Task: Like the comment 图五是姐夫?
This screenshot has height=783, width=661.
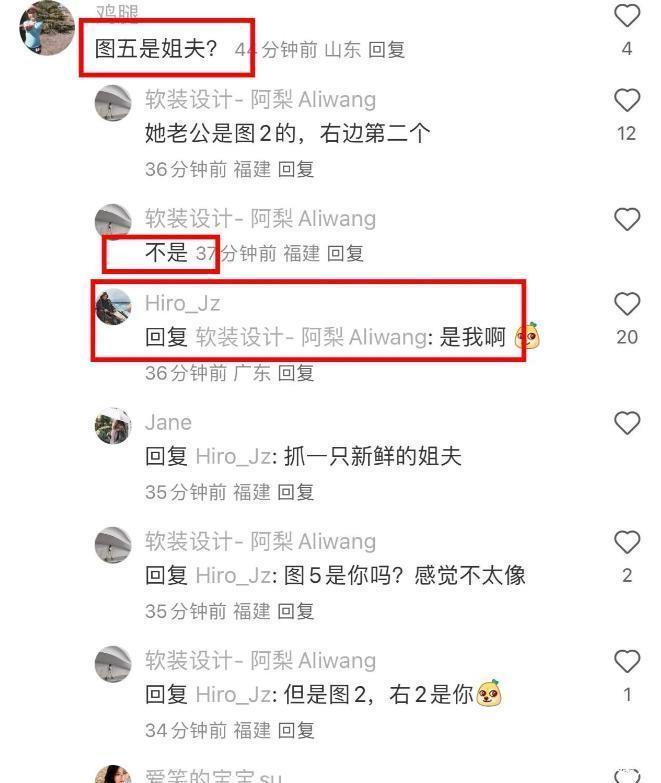Action: click(627, 15)
